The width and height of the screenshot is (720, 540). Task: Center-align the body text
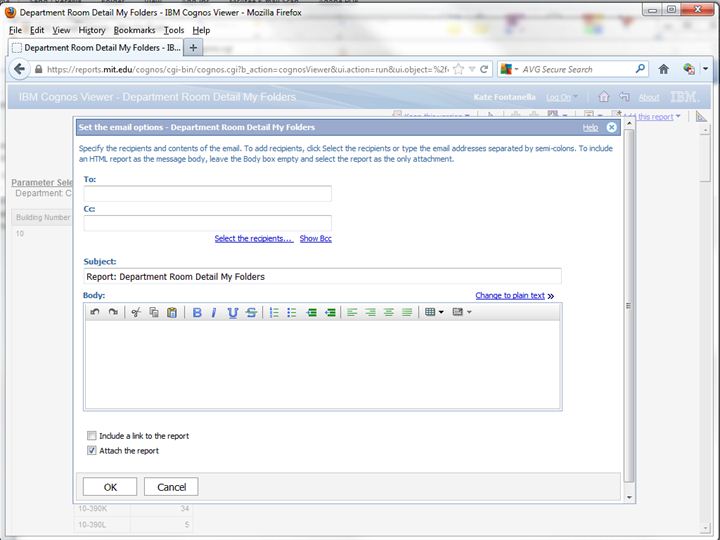point(370,313)
